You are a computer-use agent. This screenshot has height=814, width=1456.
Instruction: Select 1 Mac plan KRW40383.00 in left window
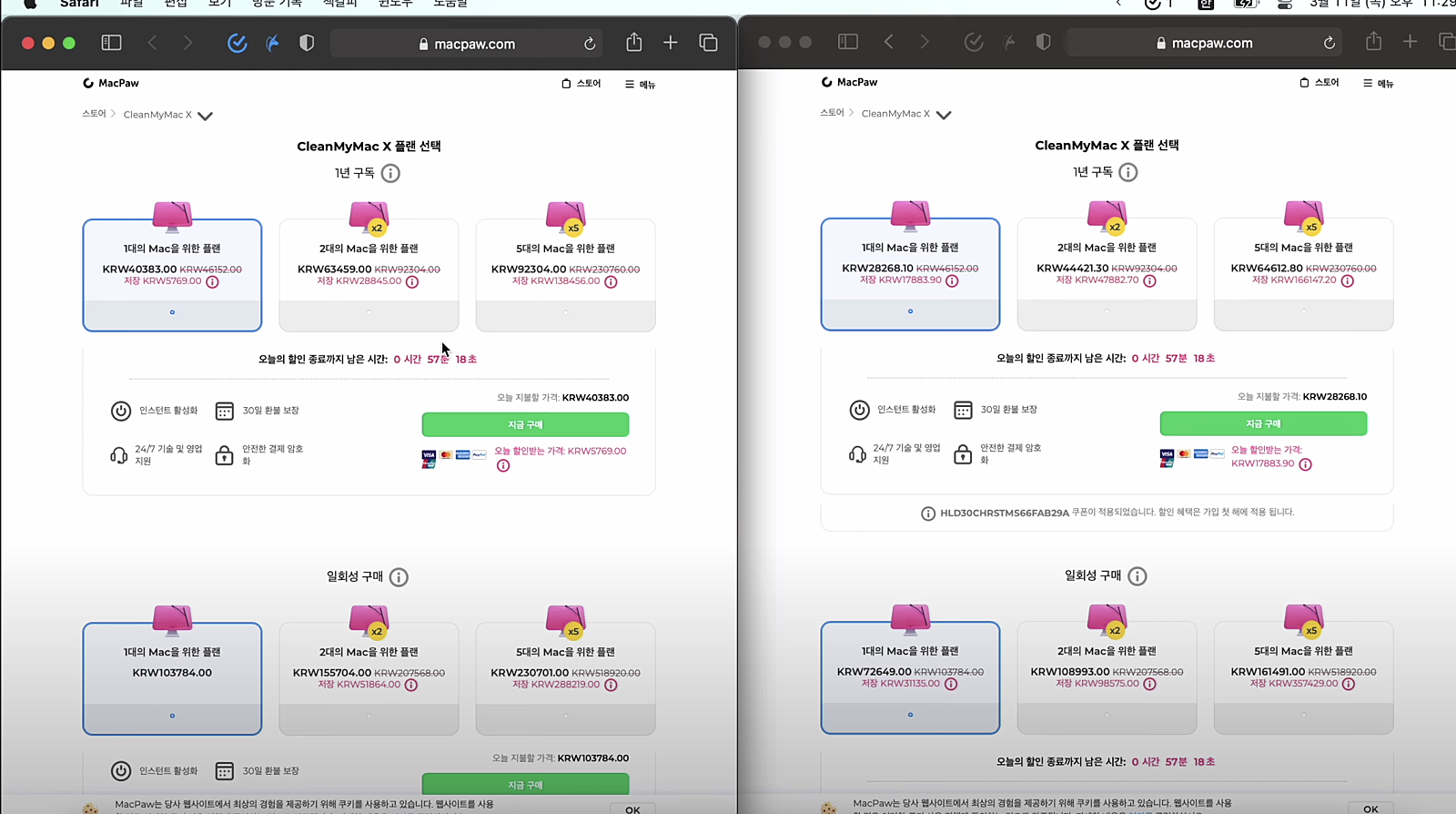tap(172, 275)
